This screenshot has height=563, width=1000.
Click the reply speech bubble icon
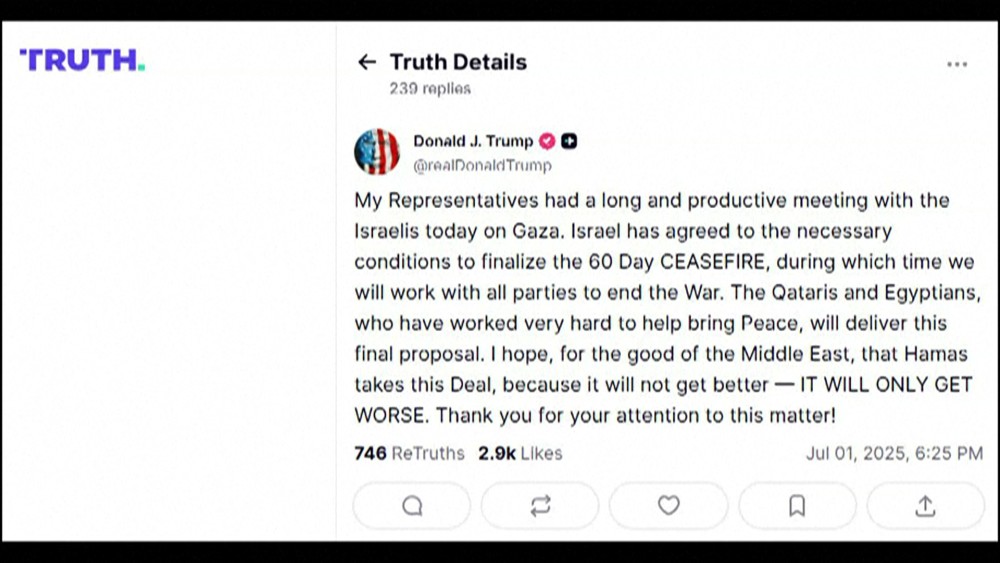pyautogui.click(x=412, y=506)
